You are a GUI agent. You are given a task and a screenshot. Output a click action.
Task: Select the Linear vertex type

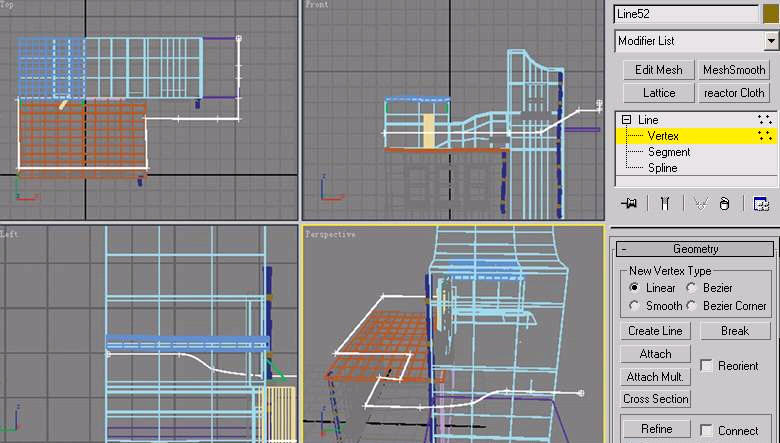[x=634, y=288]
